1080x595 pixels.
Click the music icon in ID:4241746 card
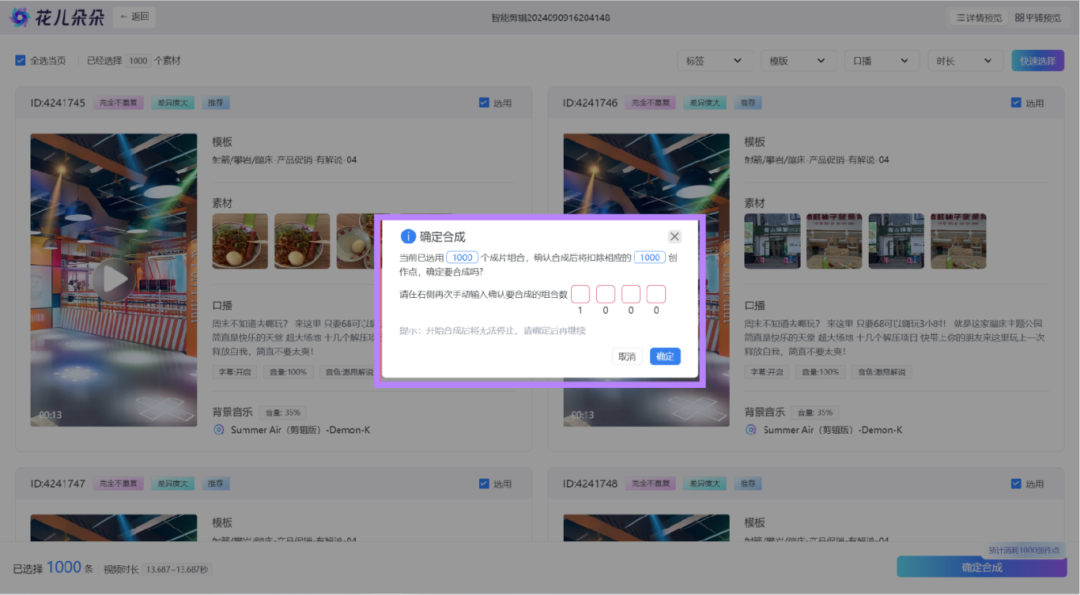pyautogui.click(x=751, y=430)
